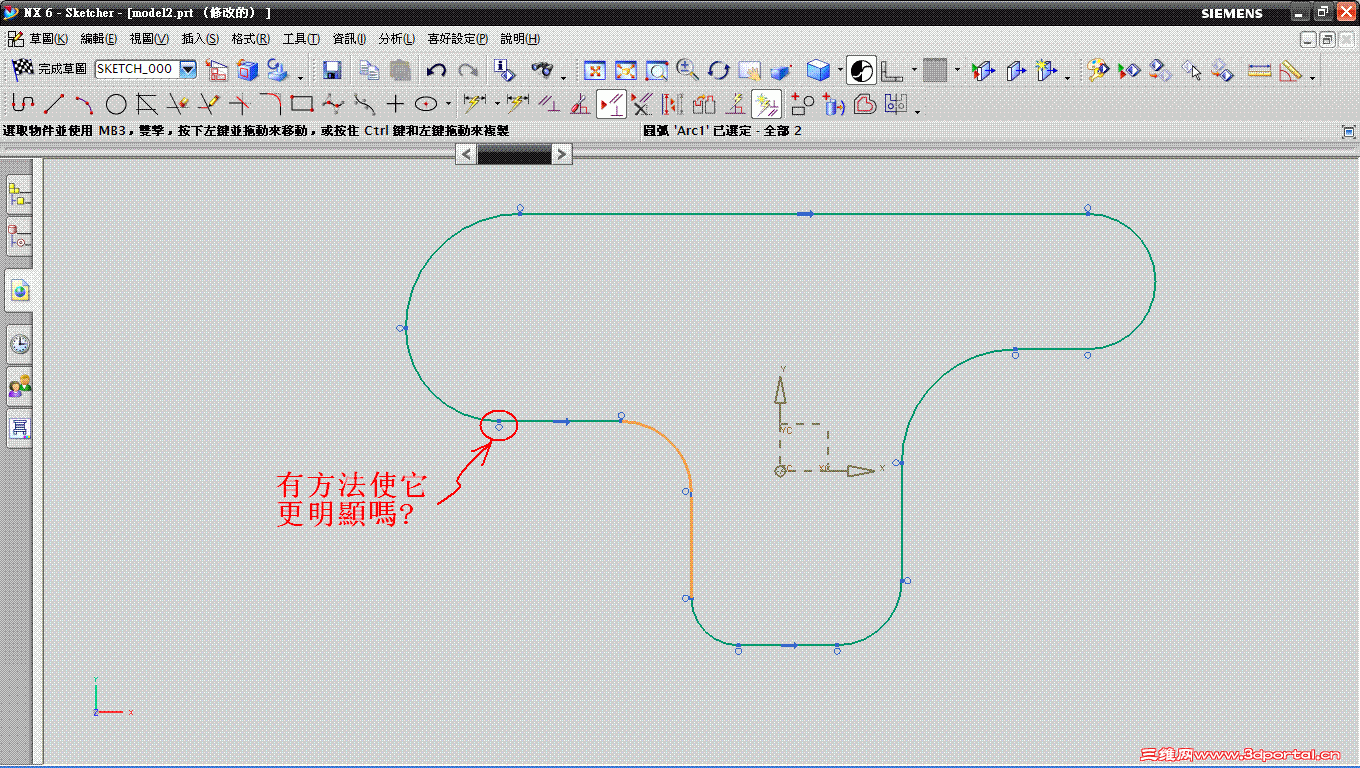1360x768 pixels.
Task: Select the Quick Trim tool
Action: coord(178,103)
